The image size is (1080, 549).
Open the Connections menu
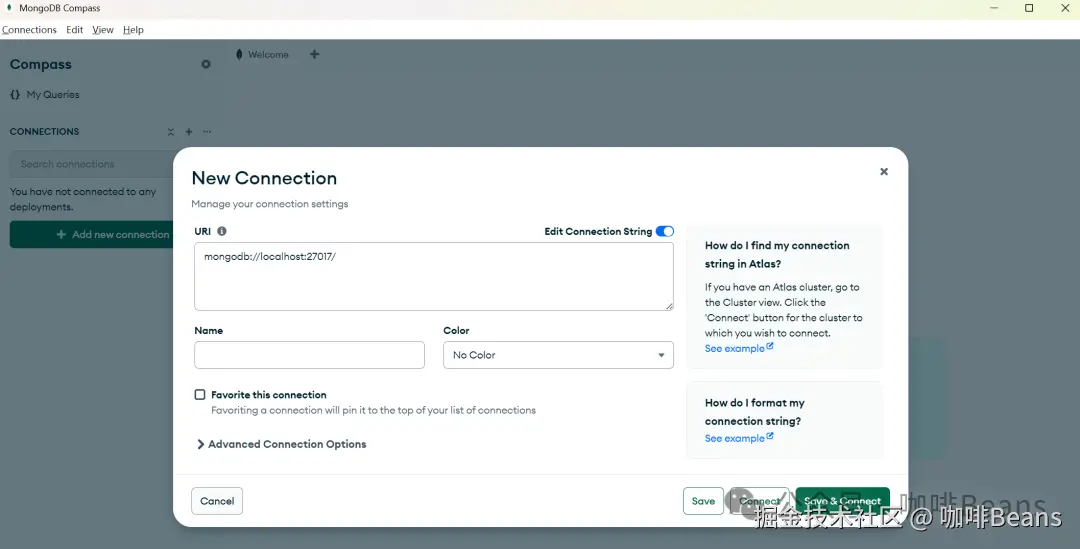pos(30,30)
